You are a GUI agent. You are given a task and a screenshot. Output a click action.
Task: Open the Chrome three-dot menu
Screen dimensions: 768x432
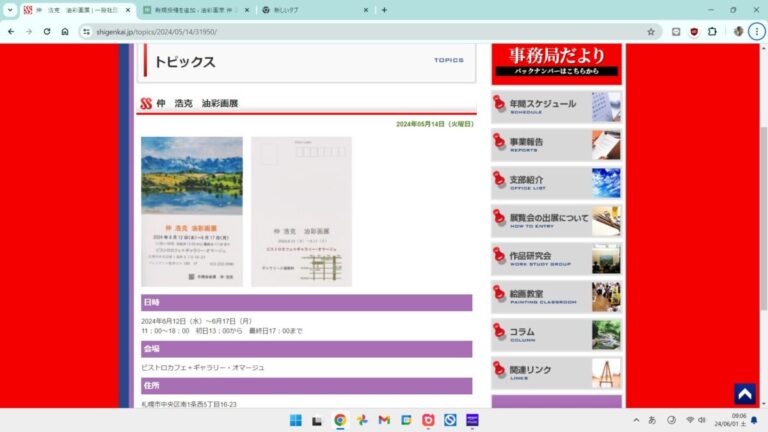point(756,32)
